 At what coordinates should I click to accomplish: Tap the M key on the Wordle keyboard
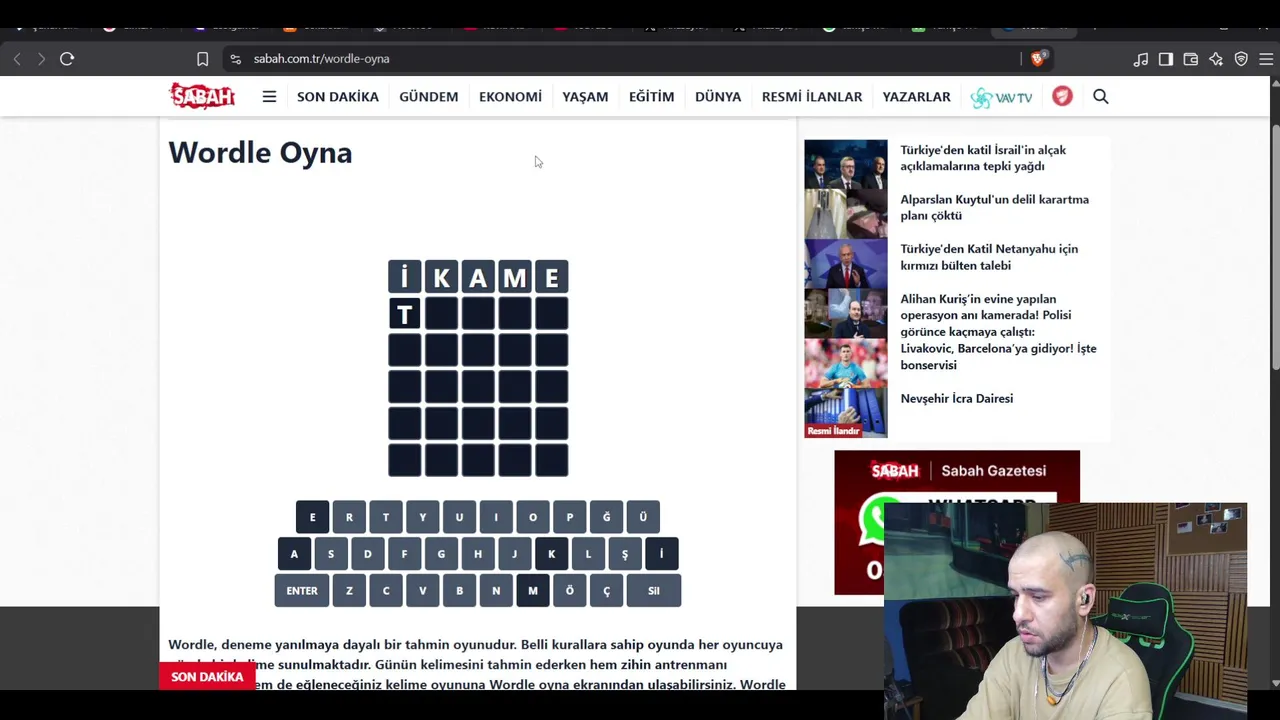pyautogui.click(x=533, y=591)
